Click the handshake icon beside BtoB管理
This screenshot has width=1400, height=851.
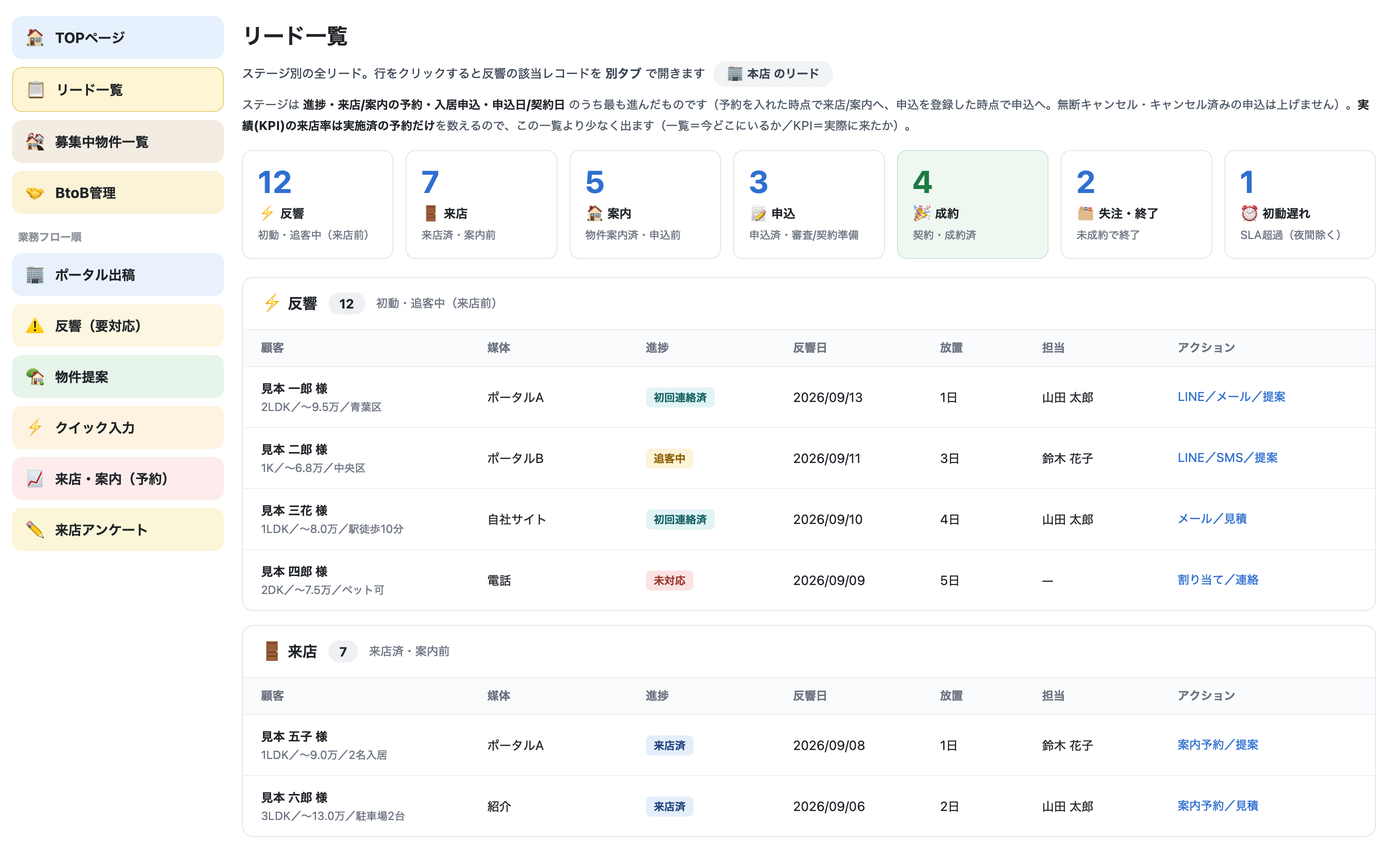pos(35,193)
